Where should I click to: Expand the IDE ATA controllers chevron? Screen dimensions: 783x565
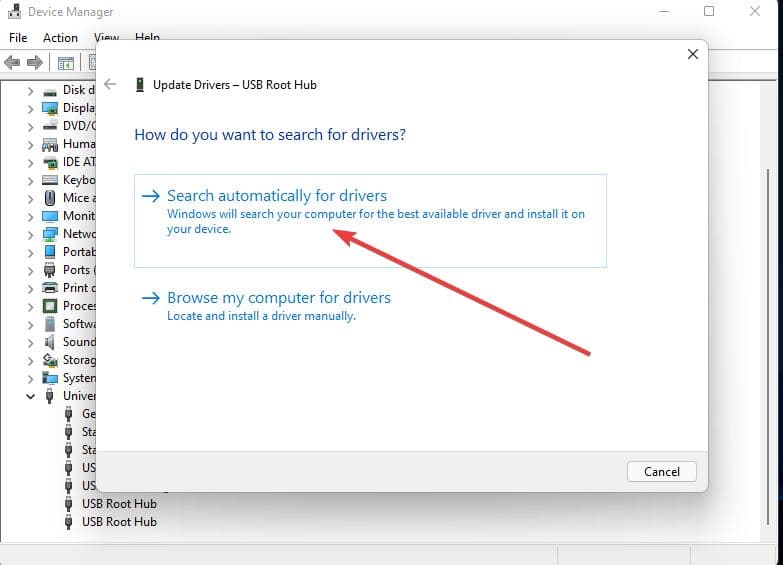tap(30, 162)
